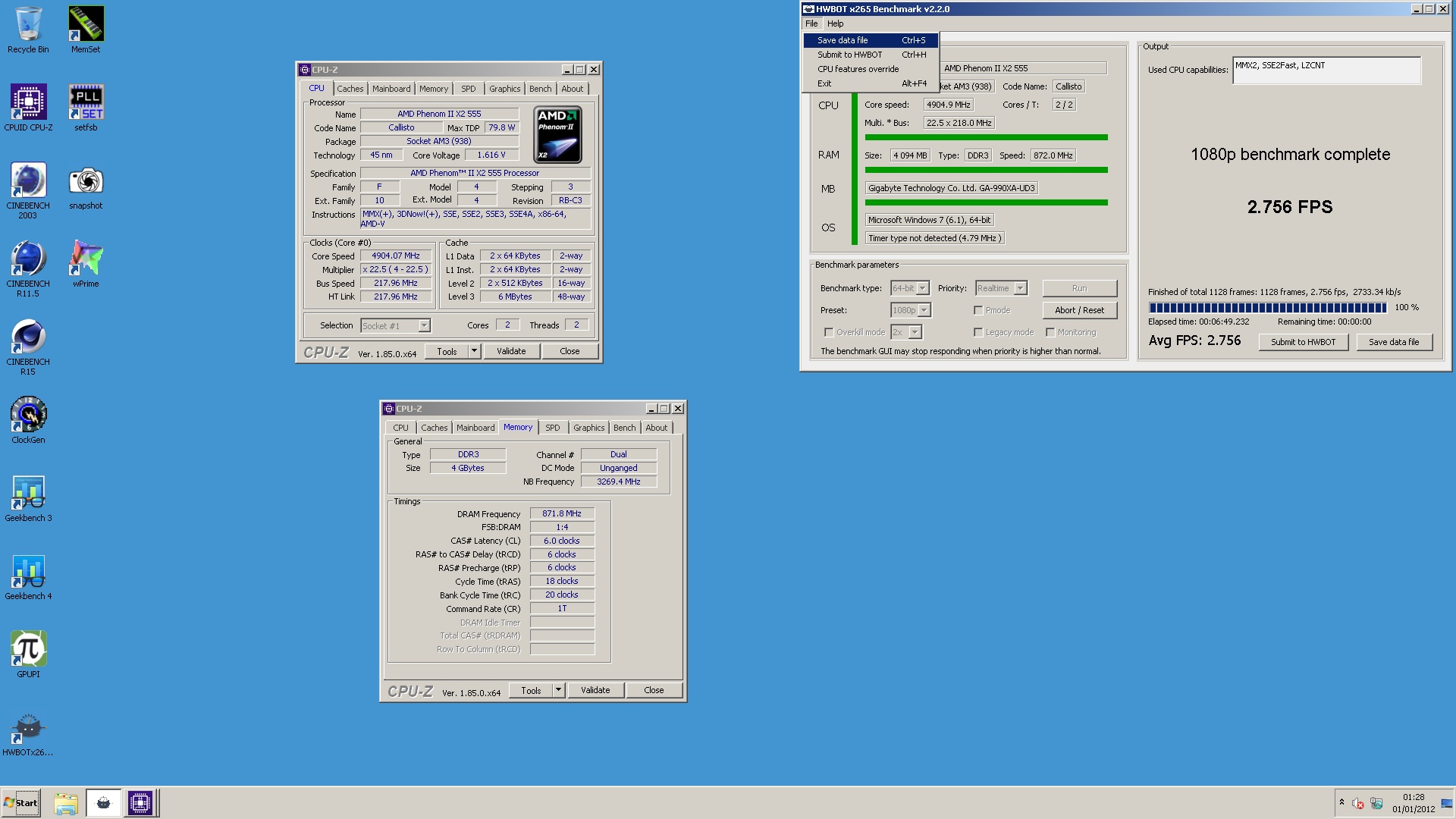Open the taskbar clock and date
The image size is (1456, 819).
pos(1414,803)
